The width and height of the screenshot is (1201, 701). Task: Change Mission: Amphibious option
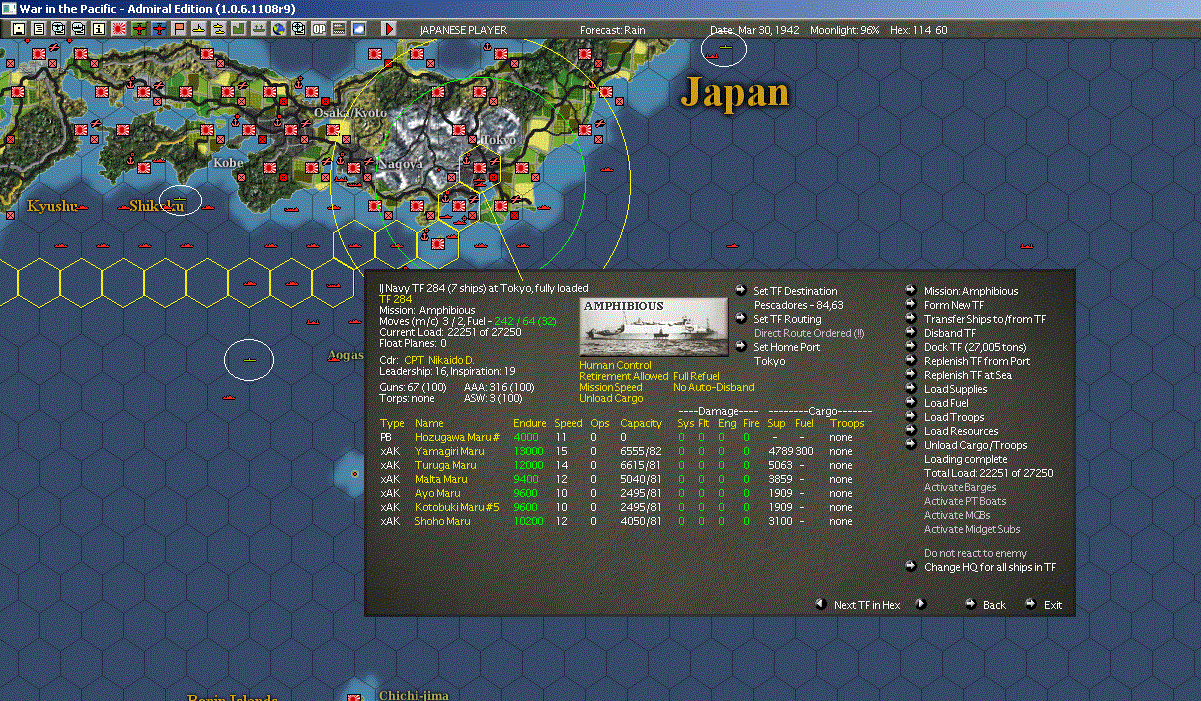971,291
